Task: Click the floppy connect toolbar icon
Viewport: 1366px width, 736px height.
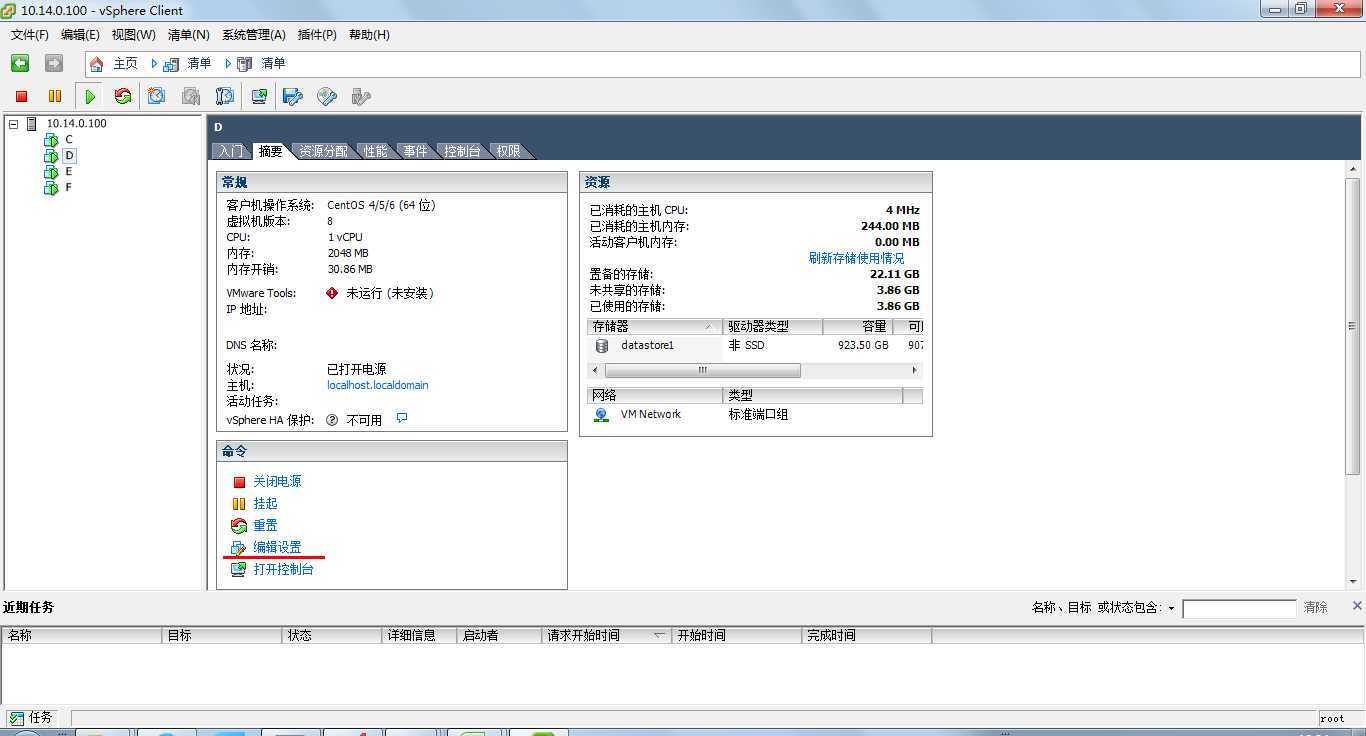Action: [x=293, y=96]
